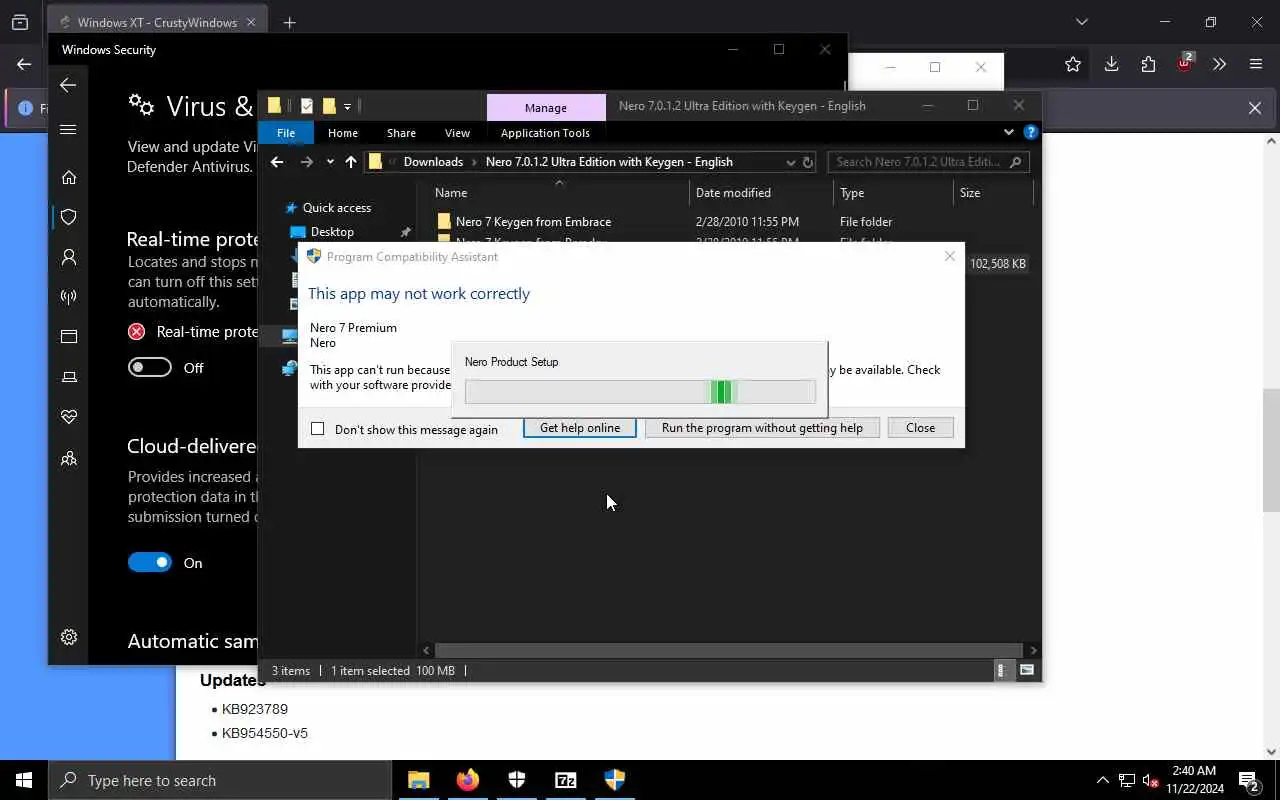Screen dimensions: 1280x800
Task: Switch to large icons view button
Action: pyautogui.click(x=1027, y=670)
